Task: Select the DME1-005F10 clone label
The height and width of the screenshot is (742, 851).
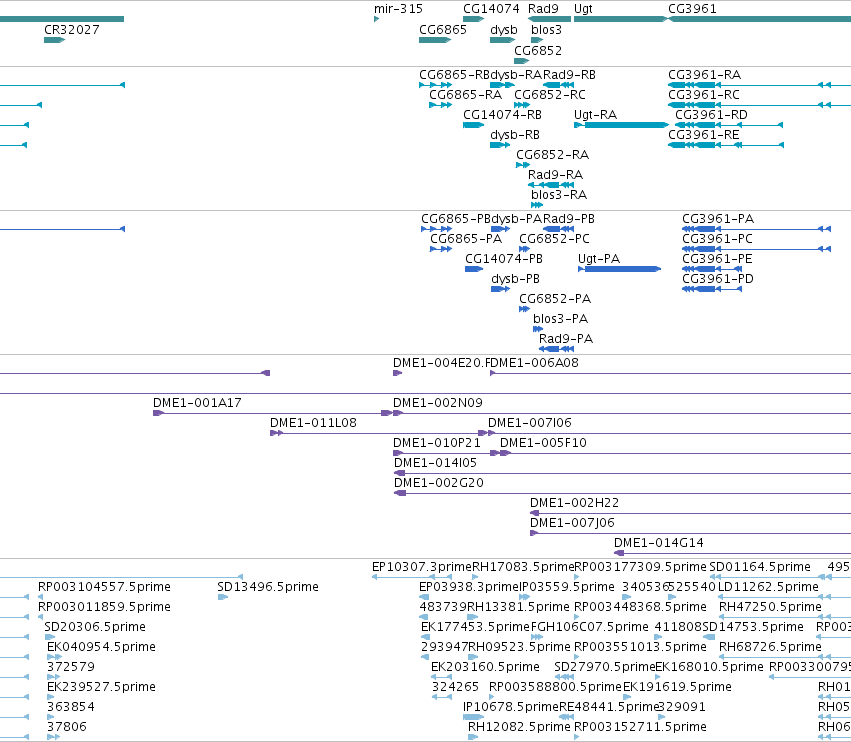Action: coord(543,443)
